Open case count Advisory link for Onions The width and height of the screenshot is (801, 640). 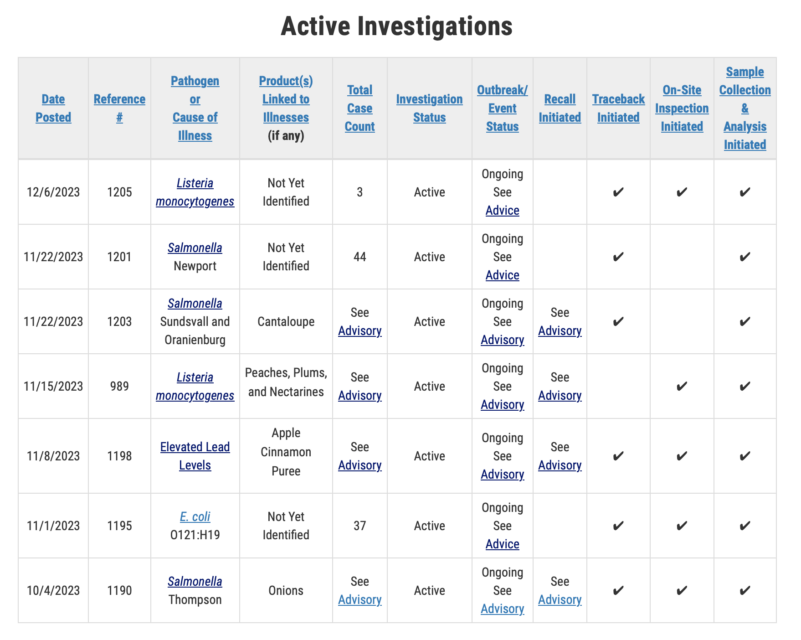click(x=360, y=600)
